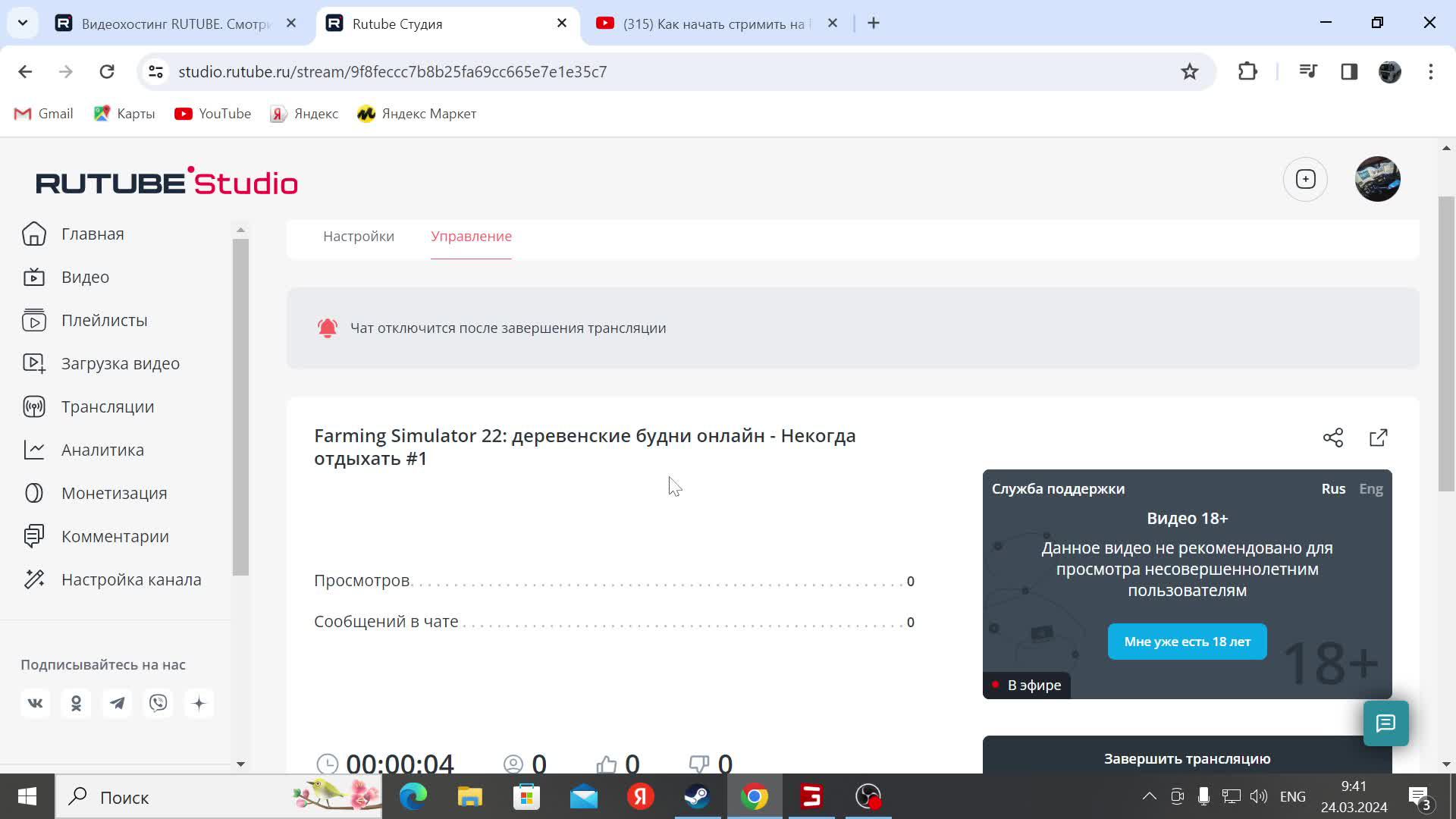Select Rus language in player

[1332, 489]
